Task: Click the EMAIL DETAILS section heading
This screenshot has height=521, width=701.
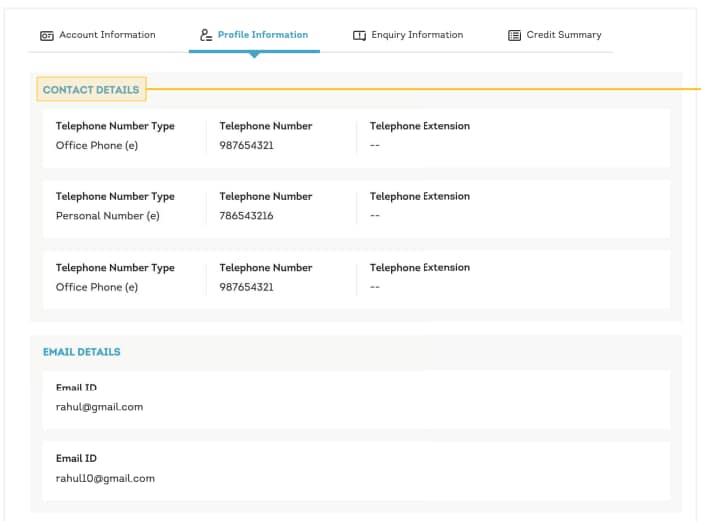Action: [x=81, y=352]
